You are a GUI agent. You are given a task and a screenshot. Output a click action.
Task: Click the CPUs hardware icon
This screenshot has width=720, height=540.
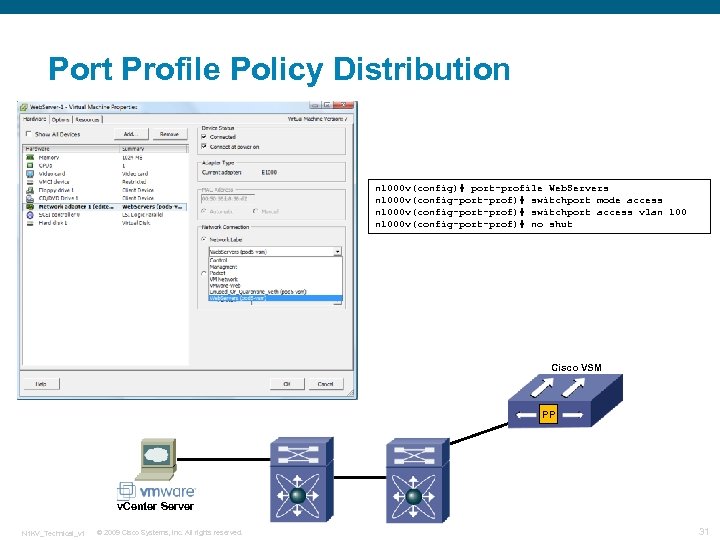click(x=30, y=165)
